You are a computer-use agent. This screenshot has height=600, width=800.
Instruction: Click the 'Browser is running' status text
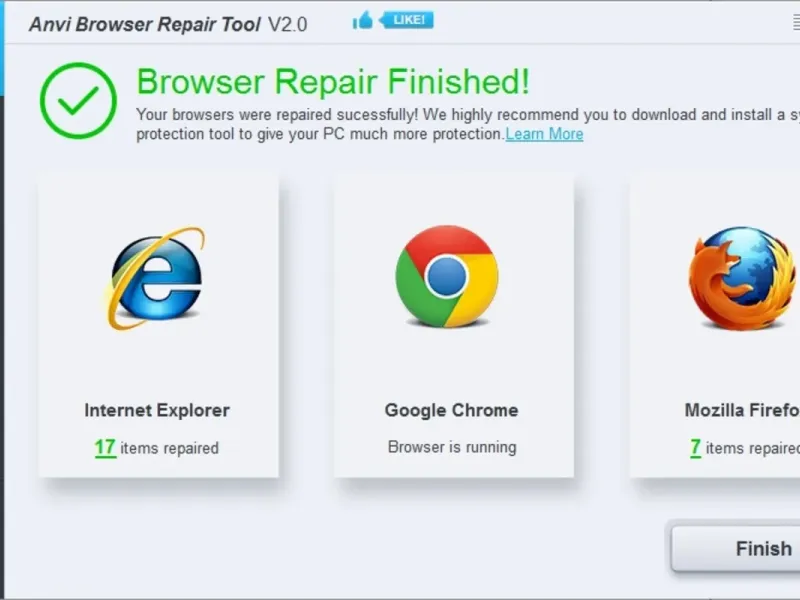[452, 447]
